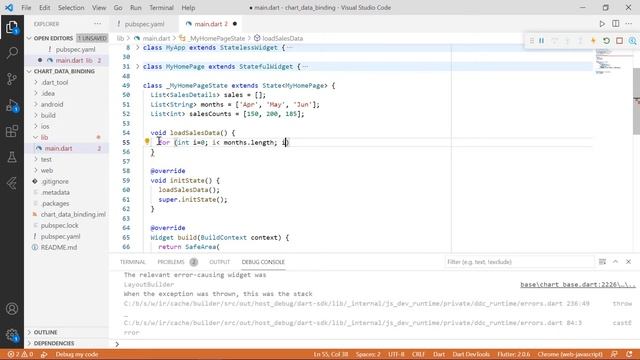Click the lightbulb quick fix on line 55

pos(147,142)
